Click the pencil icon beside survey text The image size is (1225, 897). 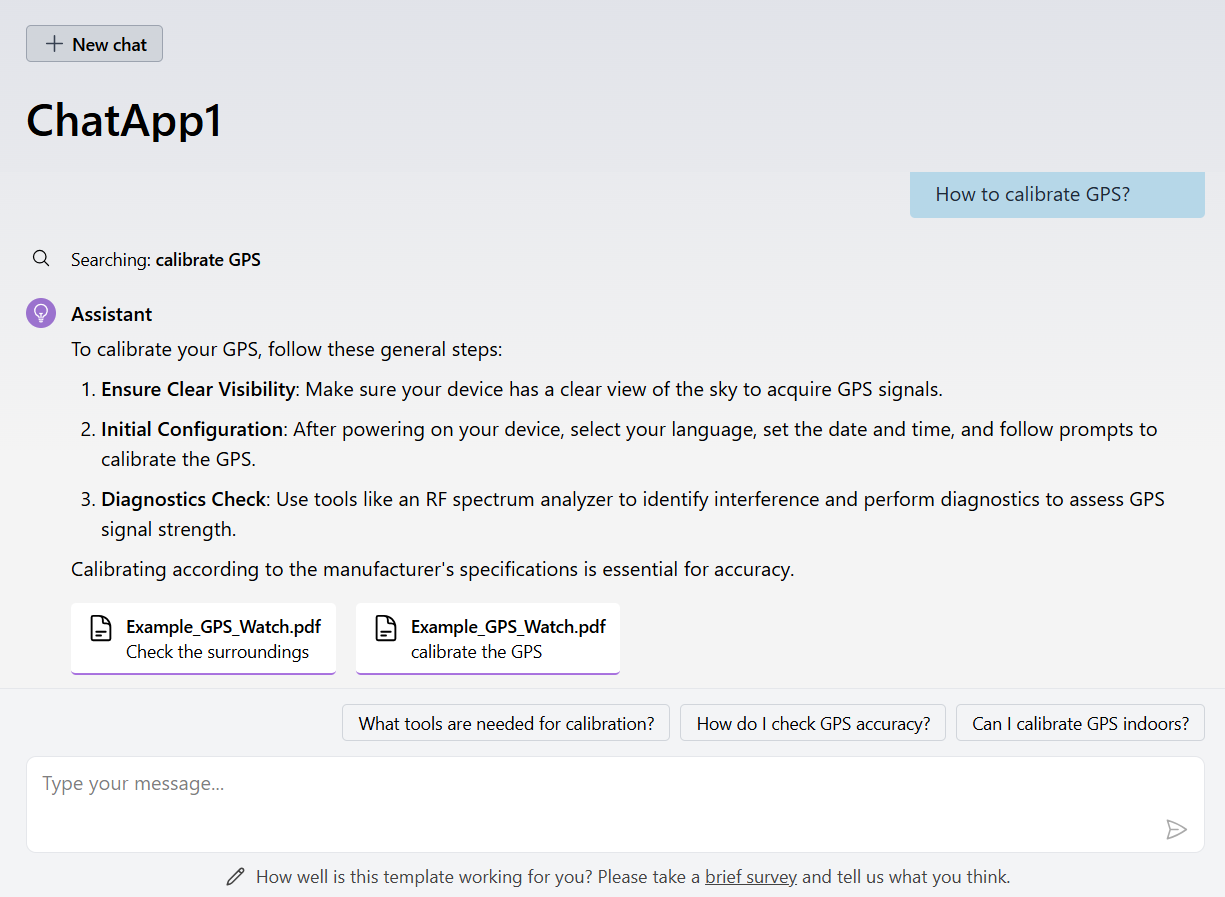236,877
